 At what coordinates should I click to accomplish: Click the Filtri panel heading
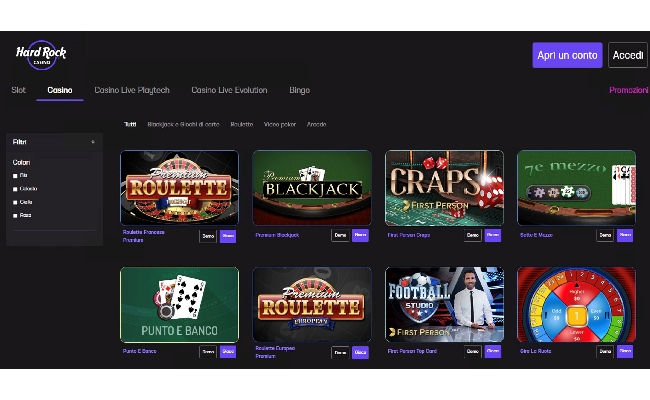pyautogui.click(x=19, y=142)
